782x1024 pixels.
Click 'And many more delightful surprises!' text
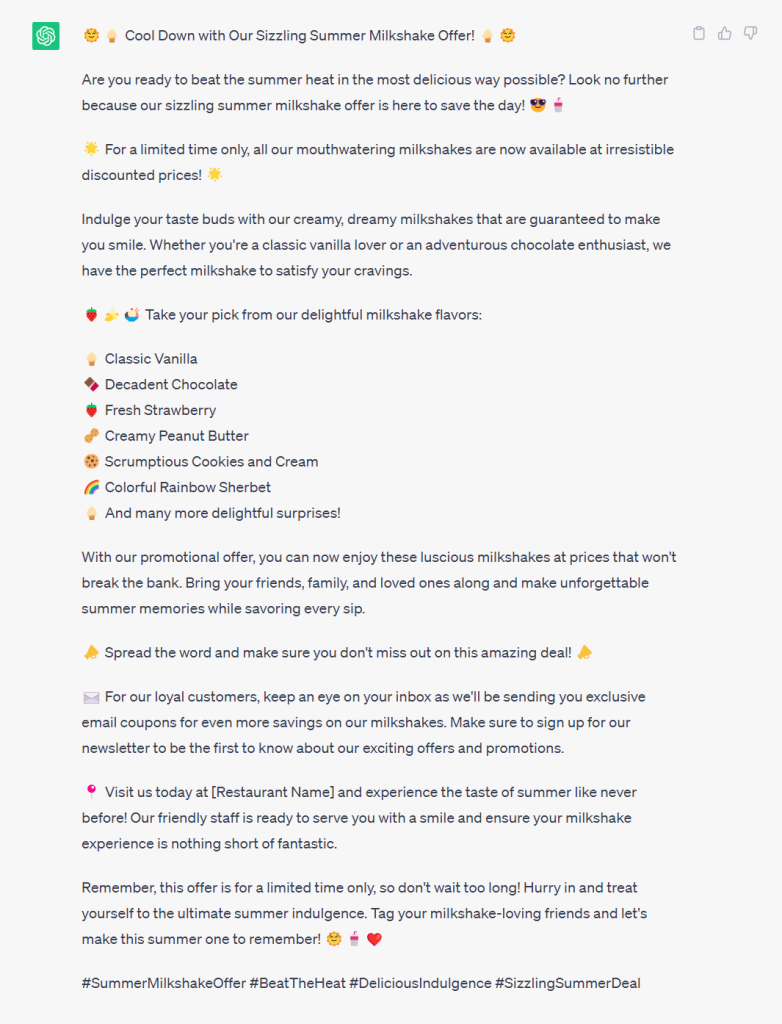pyautogui.click(x=222, y=513)
